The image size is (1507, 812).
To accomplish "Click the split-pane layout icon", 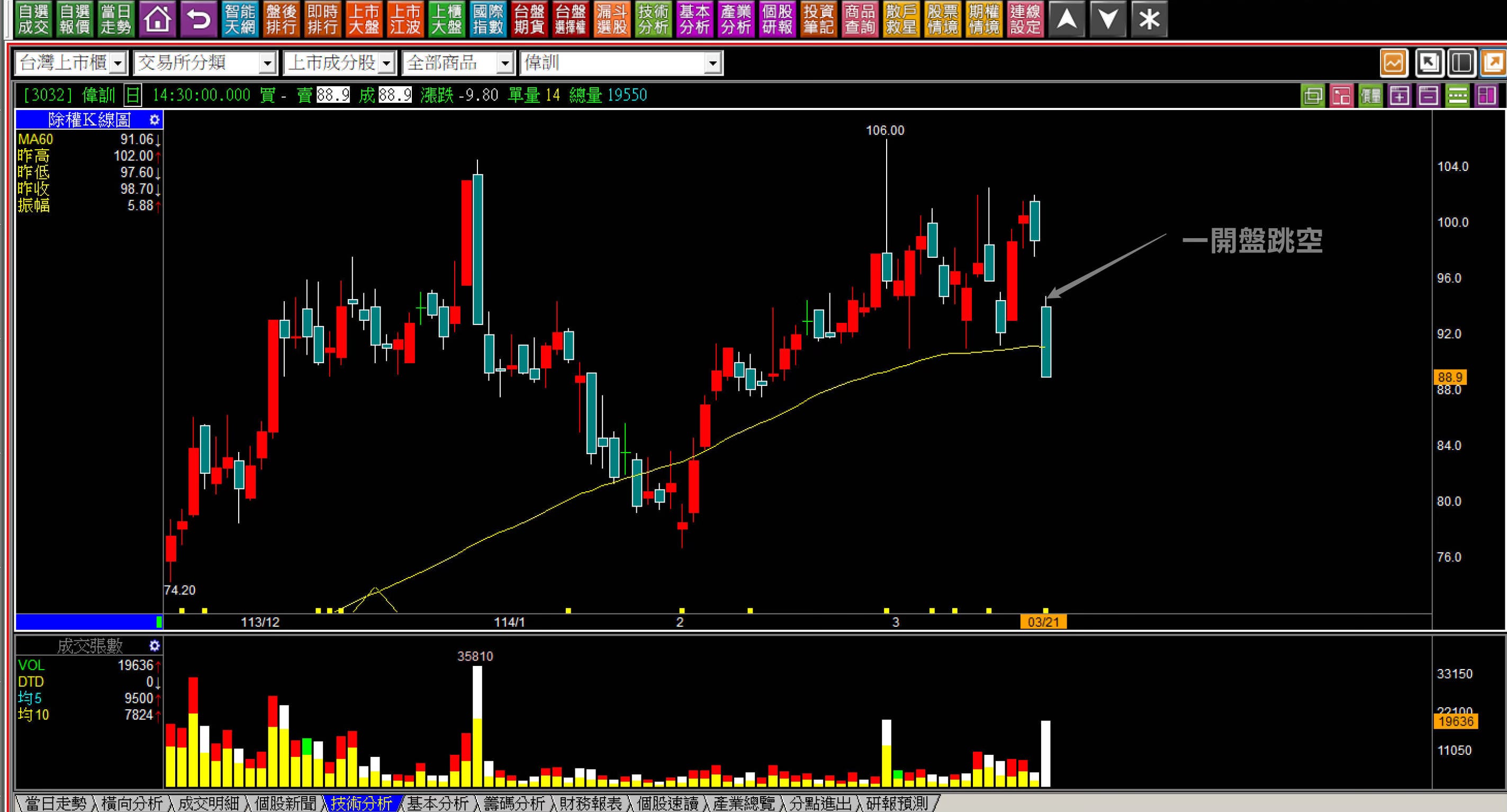I will [1461, 62].
